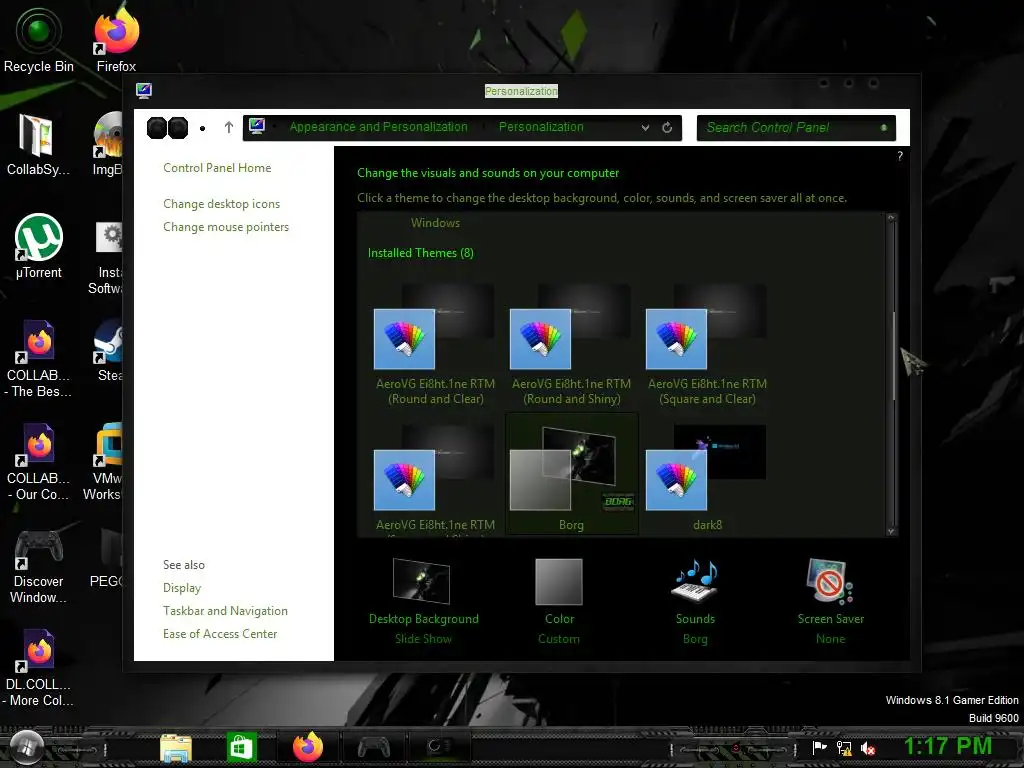This screenshot has height=768, width=1024.
Task: Open Change desktop icons link
Action: click(221, 204)
